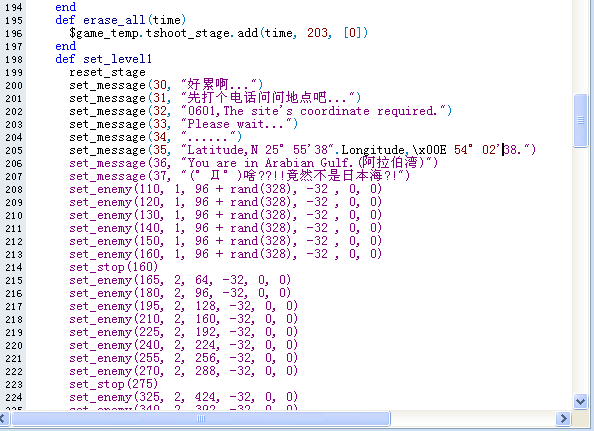Click set_enemy(120, ...) on line 209
This screenshot has height=431, width=594.
coord(225,202)
